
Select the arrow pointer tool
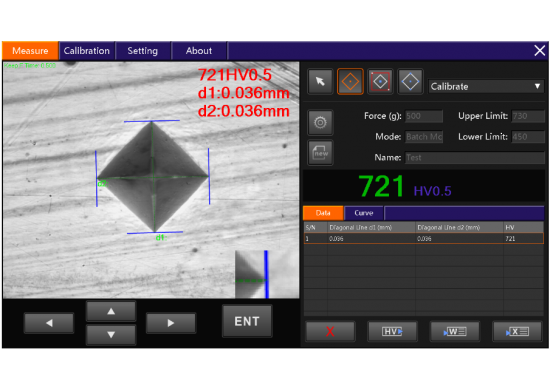[x=320, y=82]
